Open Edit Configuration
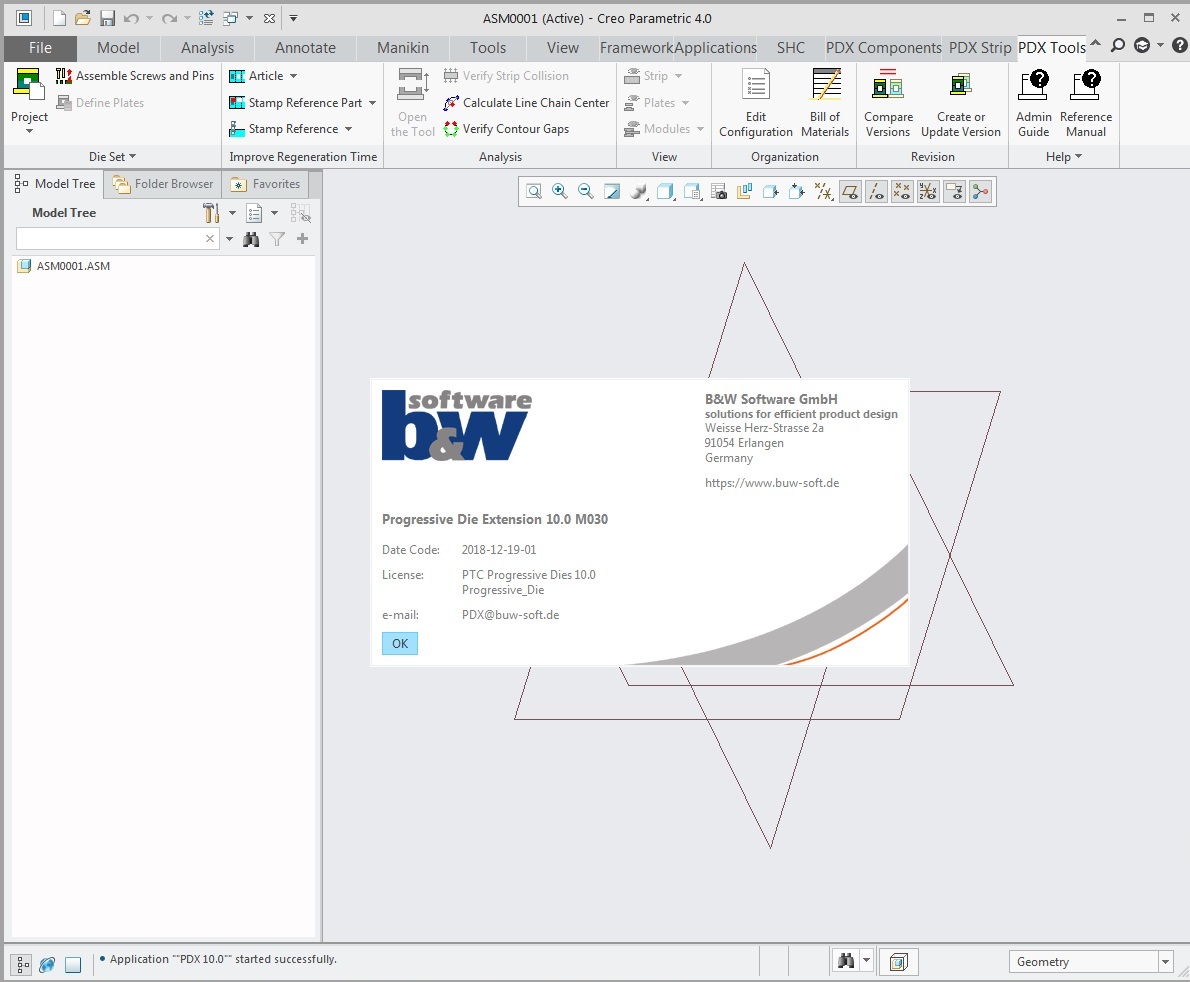1190x982 pixels. tap(755, 103)
